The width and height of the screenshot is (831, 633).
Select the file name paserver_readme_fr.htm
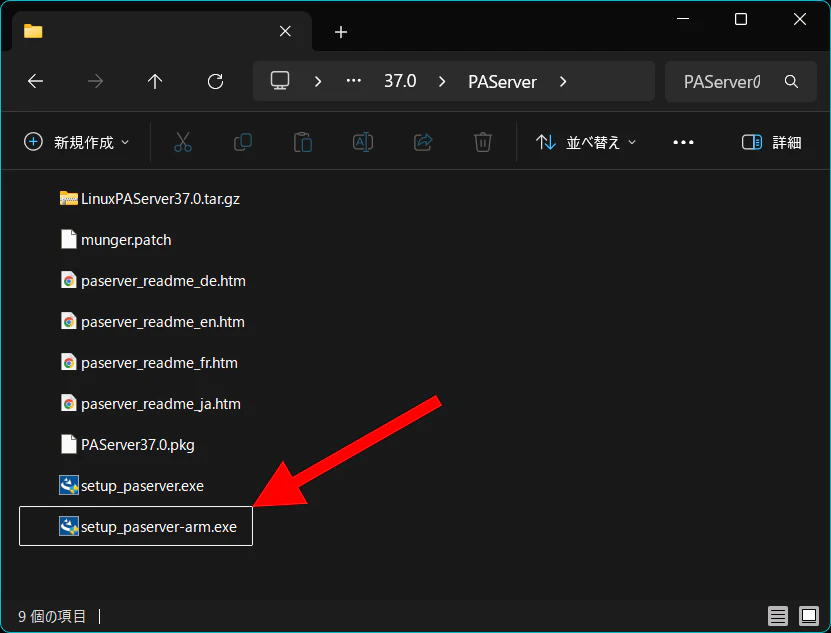click(159, 363)
